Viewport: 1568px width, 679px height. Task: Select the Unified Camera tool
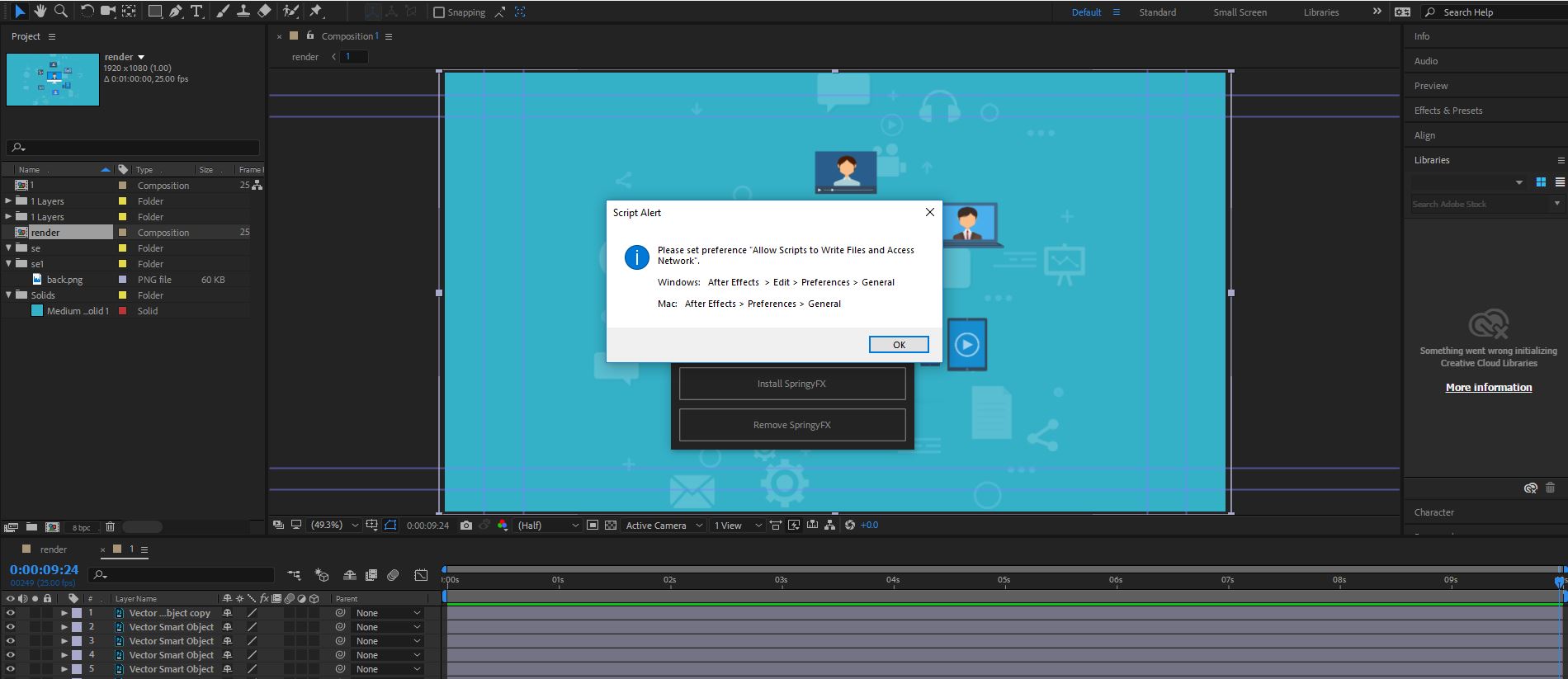[x=107, y=12]
